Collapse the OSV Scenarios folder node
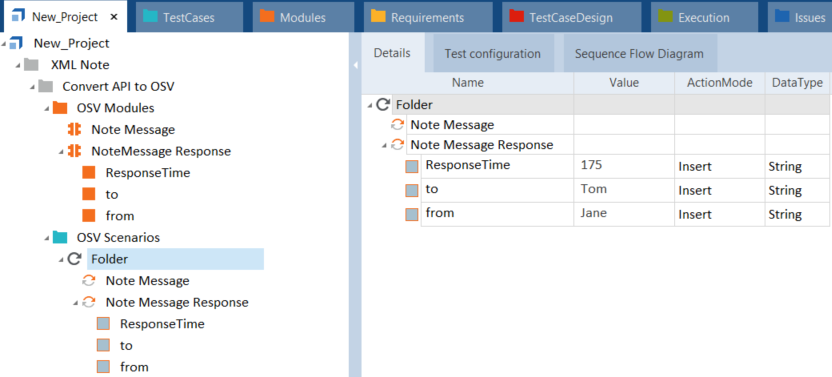The height and width of the screenshot is (377, 832). point(47,238)
